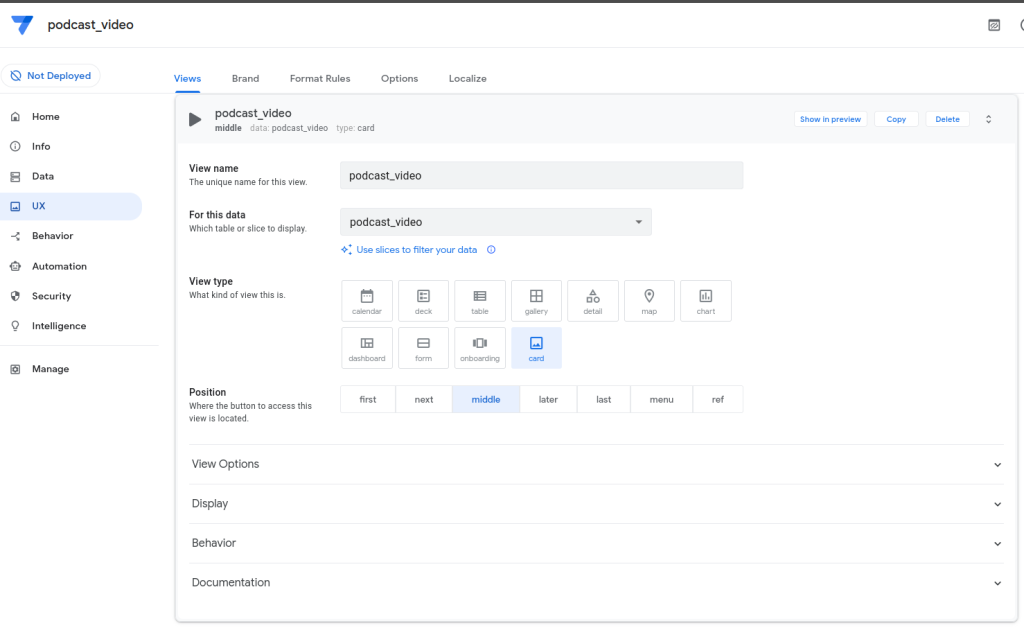The height and width of the screenshot is (630, 1024).
Task: Set position to ref
Action: click(718, 400)
